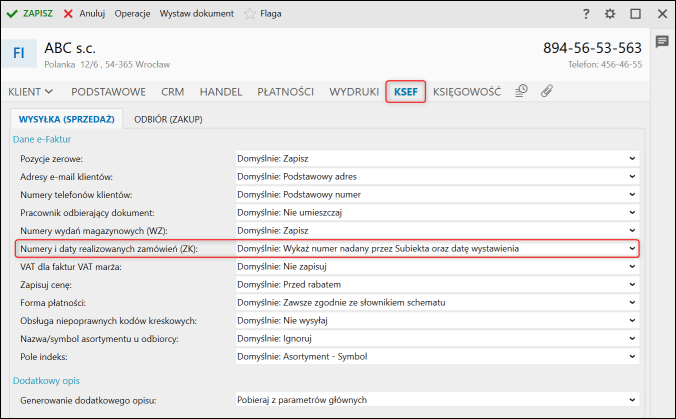Image resolution: width=676 pixels, height=419 pixels.
Task: Open the help question mark icon
Action: [x=586, y=14]
